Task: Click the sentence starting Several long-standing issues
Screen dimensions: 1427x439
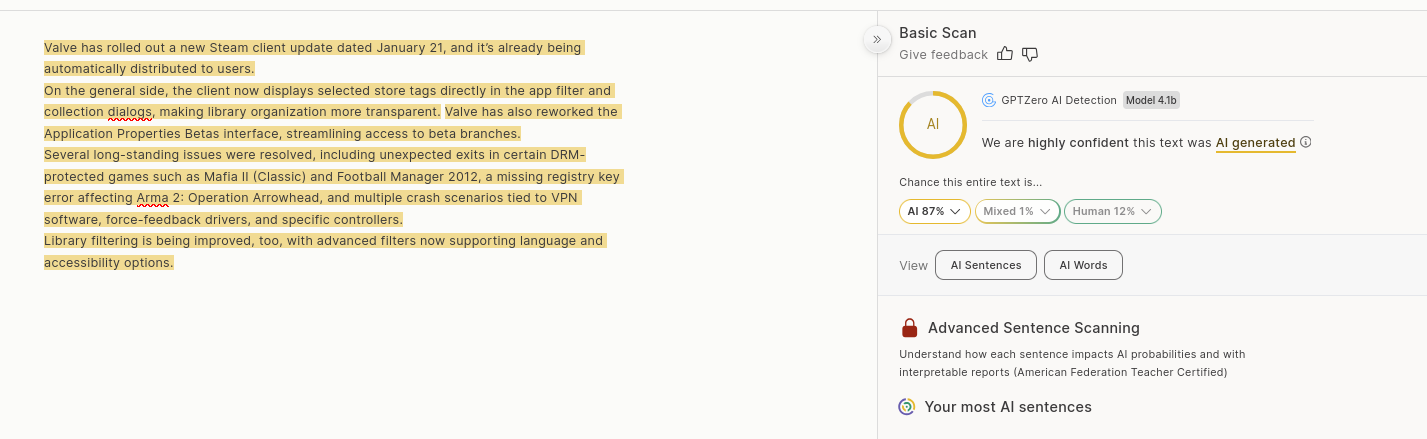Action: [x=333, y=187]
